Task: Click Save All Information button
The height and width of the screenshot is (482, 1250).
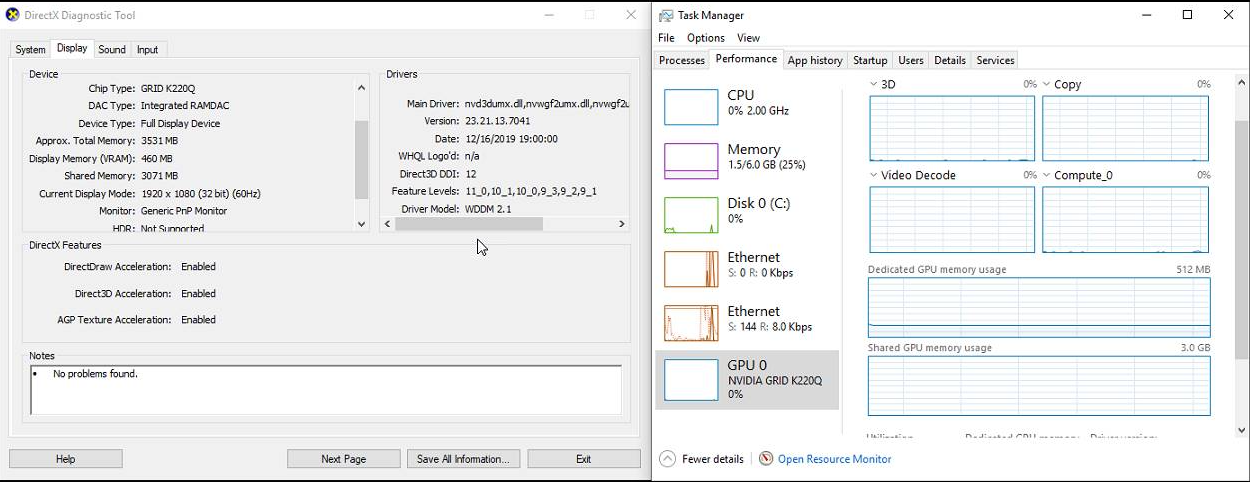Action: (x=462, y=459)
